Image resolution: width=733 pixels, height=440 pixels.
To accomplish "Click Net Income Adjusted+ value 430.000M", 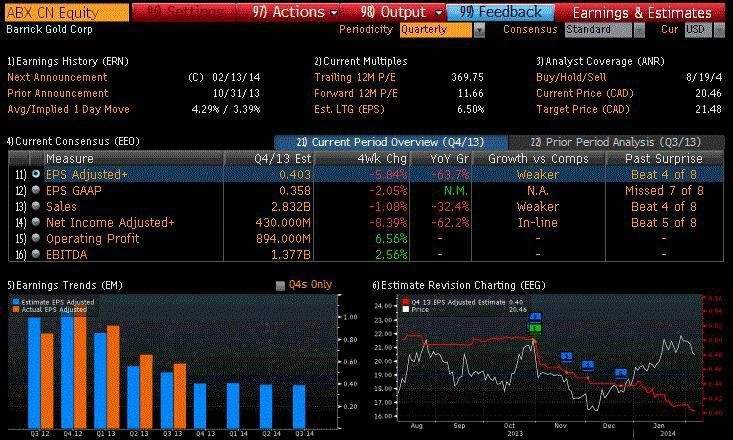I will 283,223.
